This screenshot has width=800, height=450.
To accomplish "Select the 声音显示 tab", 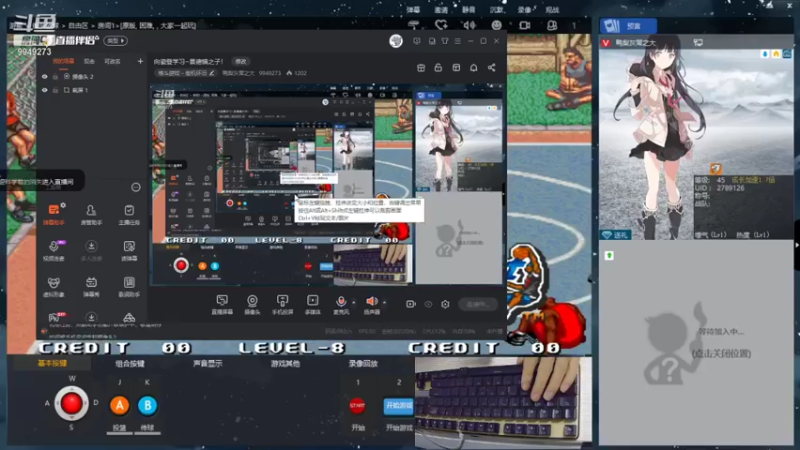I will pos(208,363).
